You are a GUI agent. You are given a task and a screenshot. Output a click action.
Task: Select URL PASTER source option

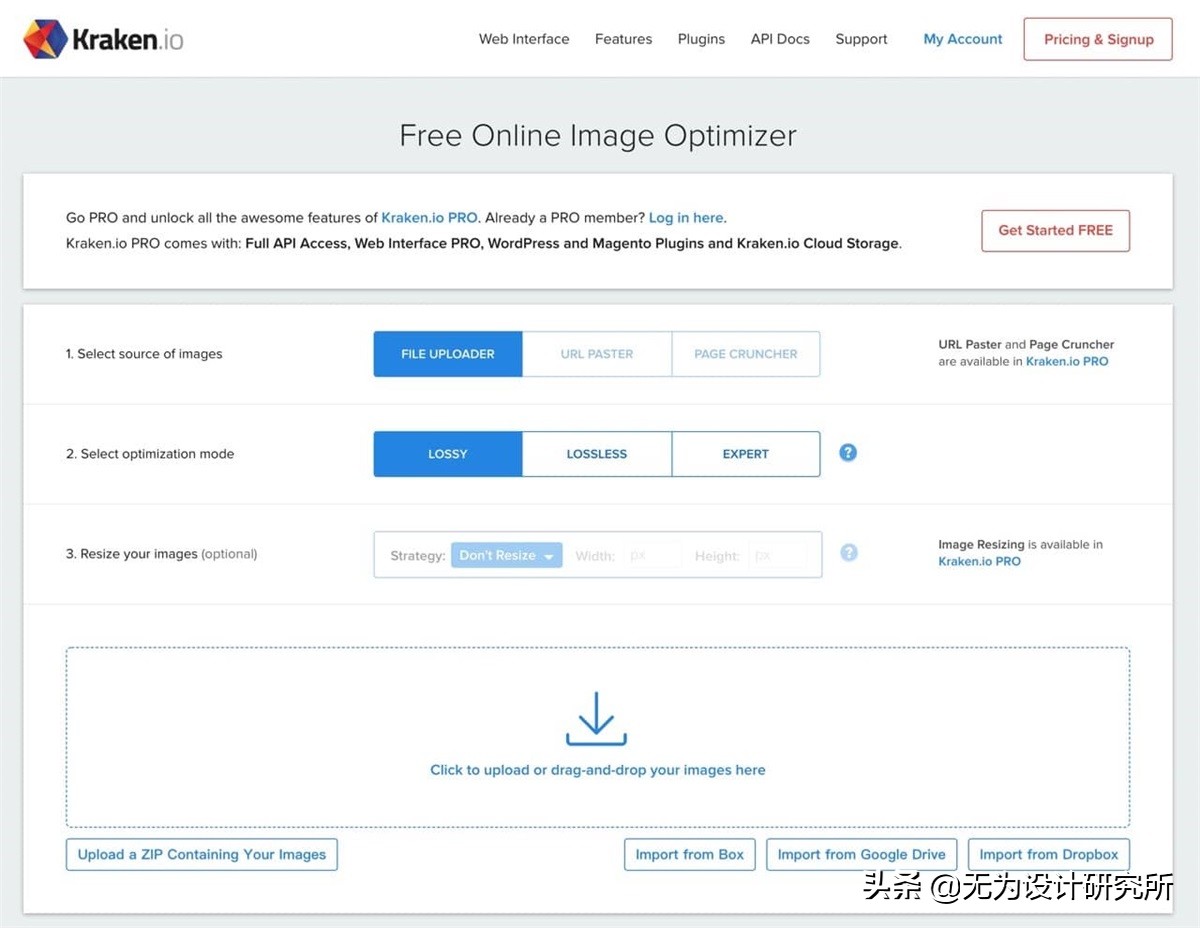tap(597, 354)
